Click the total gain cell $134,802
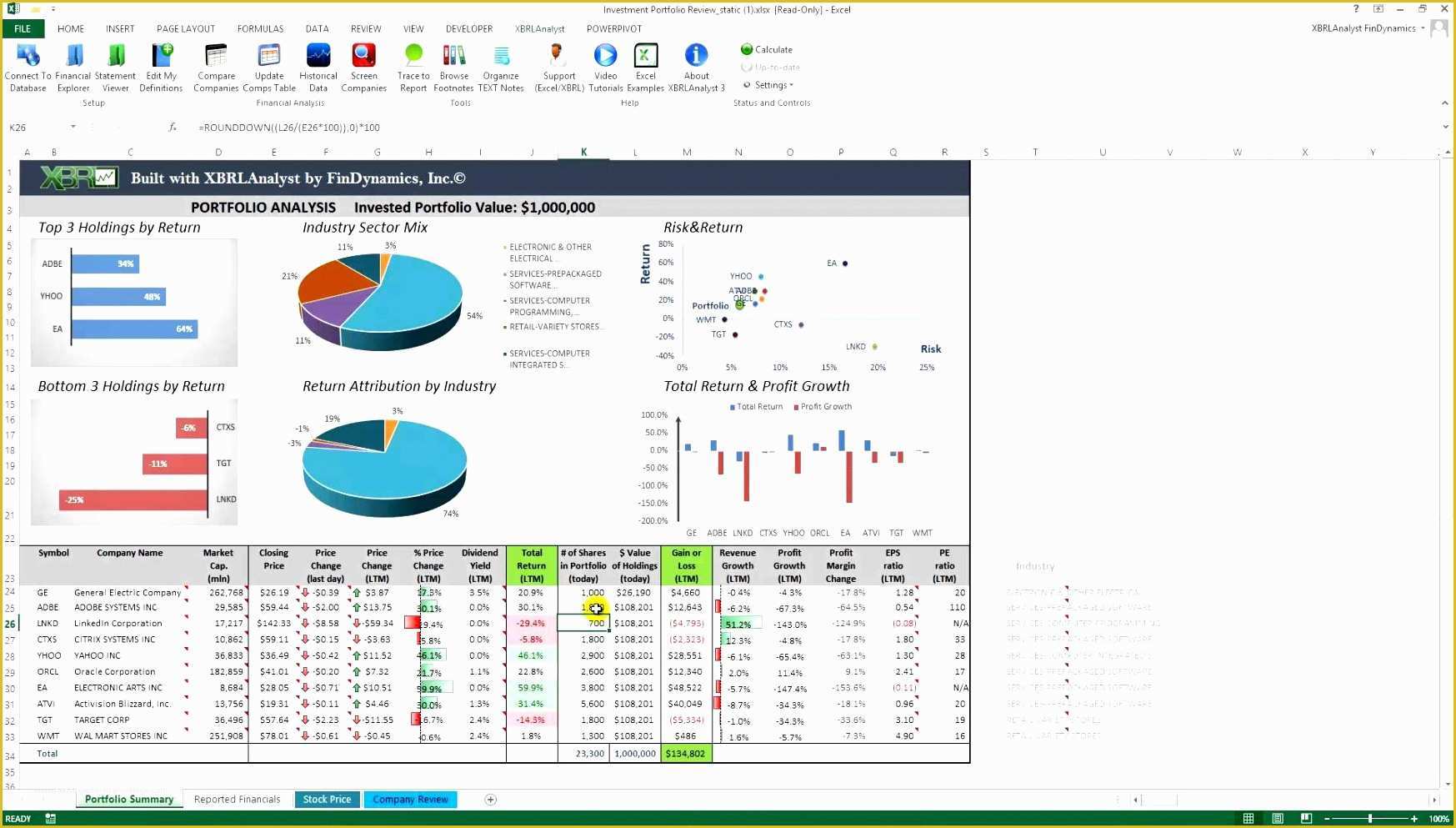The width and height of the screenshot is (1456, 828). [x=687, y=754]
